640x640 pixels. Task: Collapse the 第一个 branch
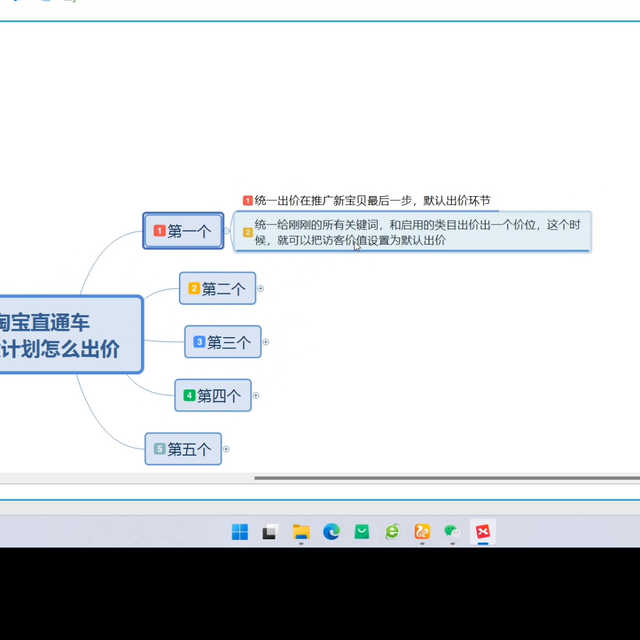point(227,231)
